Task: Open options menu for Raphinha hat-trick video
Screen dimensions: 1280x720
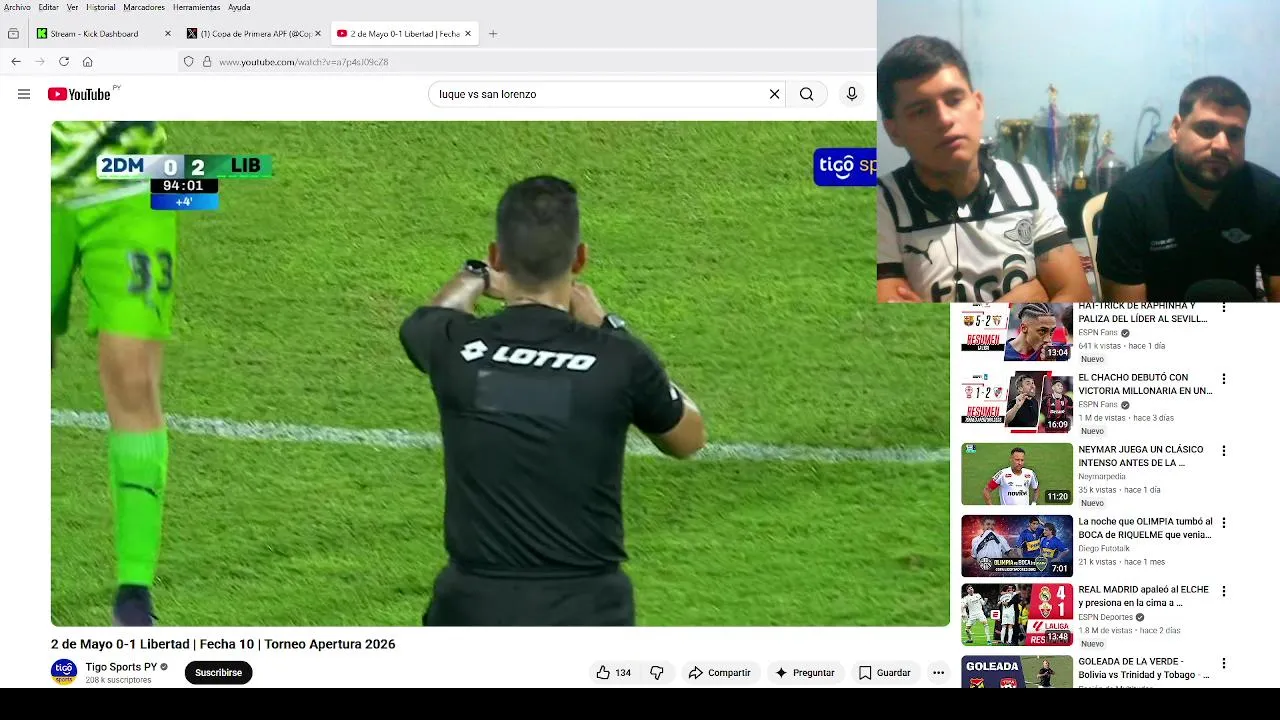Action: pyautogui.click(x=1224, y=307)
